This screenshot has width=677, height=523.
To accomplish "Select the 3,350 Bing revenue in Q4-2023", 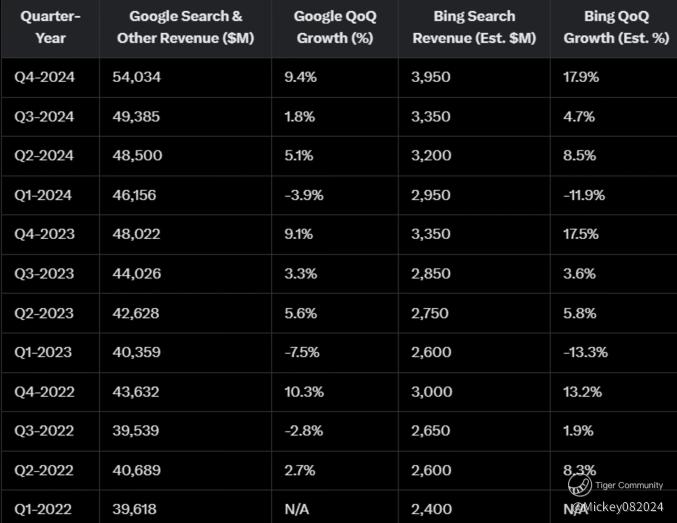I will [x=431, y=234].
